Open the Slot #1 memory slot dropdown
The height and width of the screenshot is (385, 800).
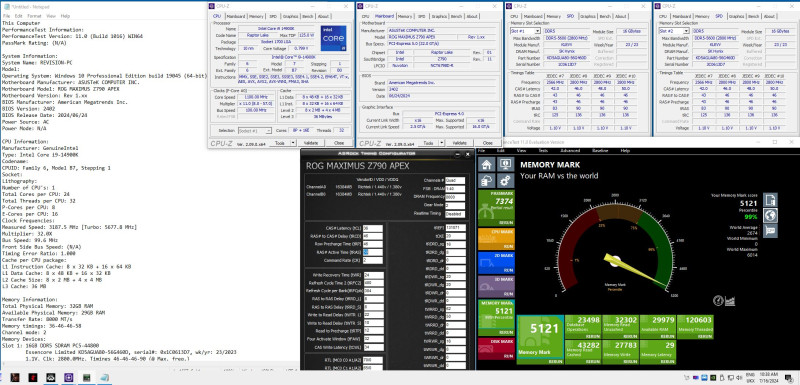coord(525,31)
